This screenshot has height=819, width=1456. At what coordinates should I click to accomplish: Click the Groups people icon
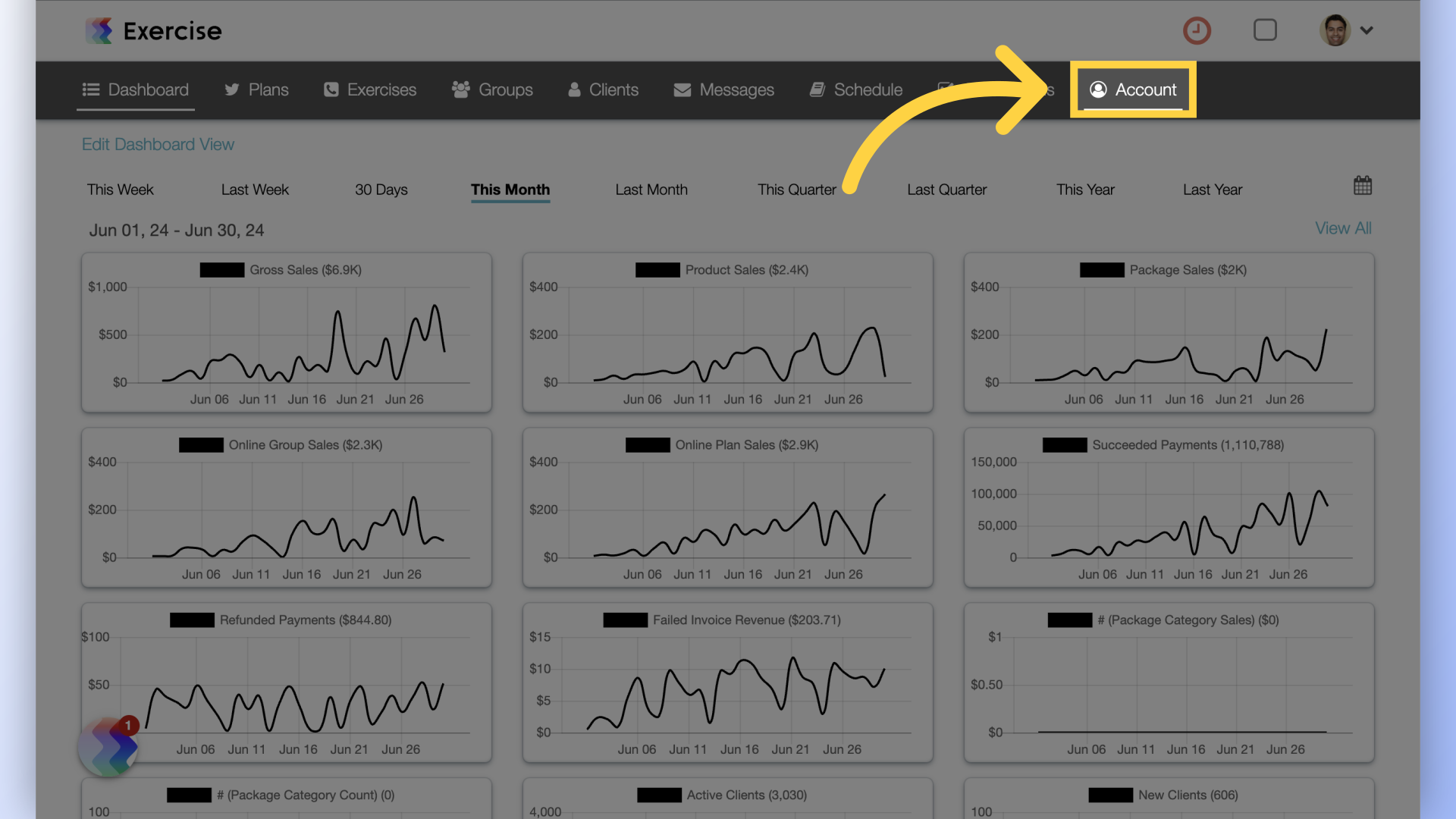[x=461, y=89]
